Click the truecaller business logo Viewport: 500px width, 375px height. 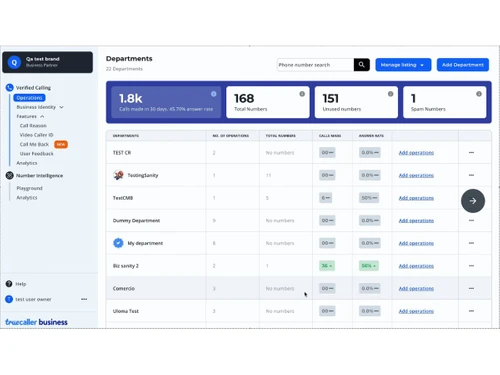(x=36, y=322)
